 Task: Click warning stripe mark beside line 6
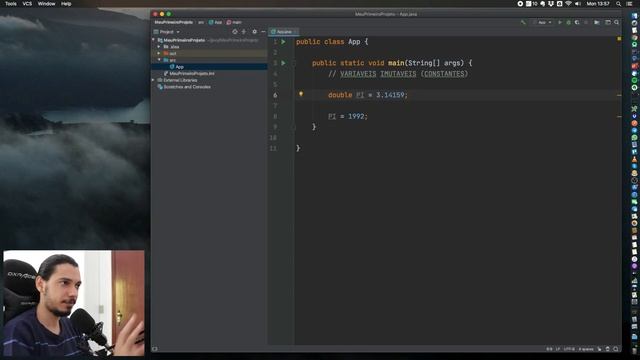(619, 95)
